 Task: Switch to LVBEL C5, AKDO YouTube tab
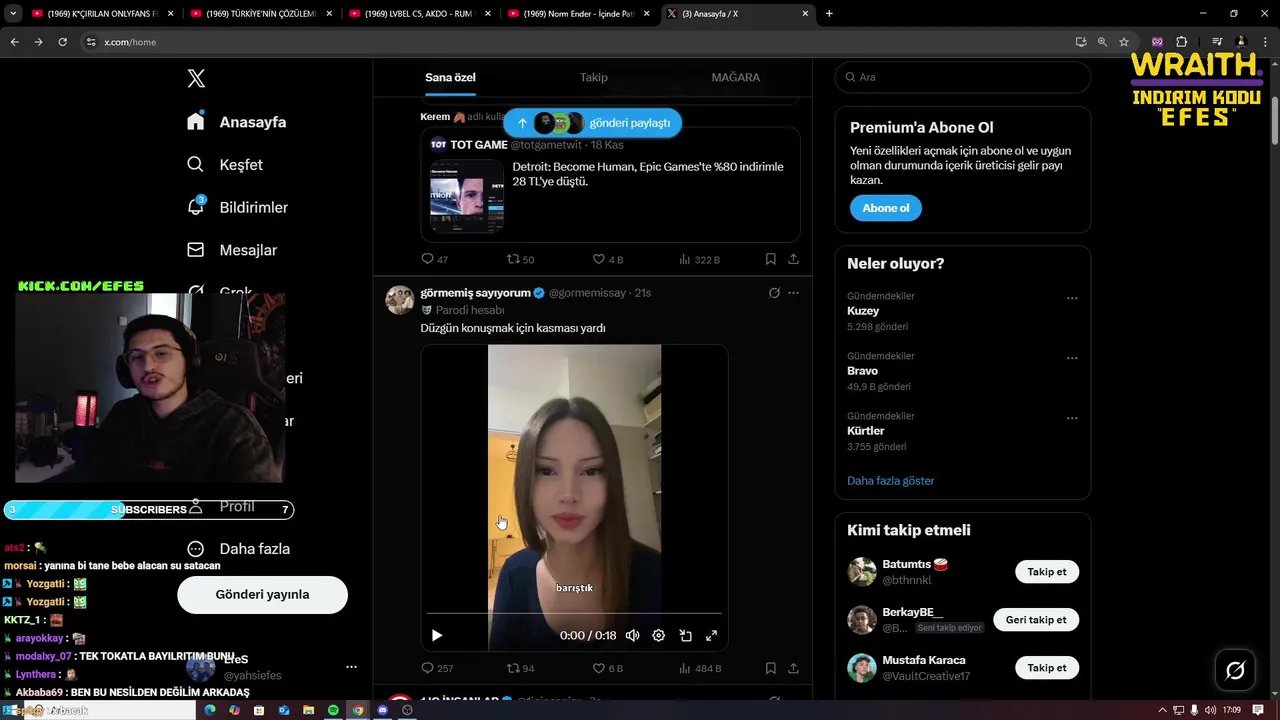coord(419,13)
